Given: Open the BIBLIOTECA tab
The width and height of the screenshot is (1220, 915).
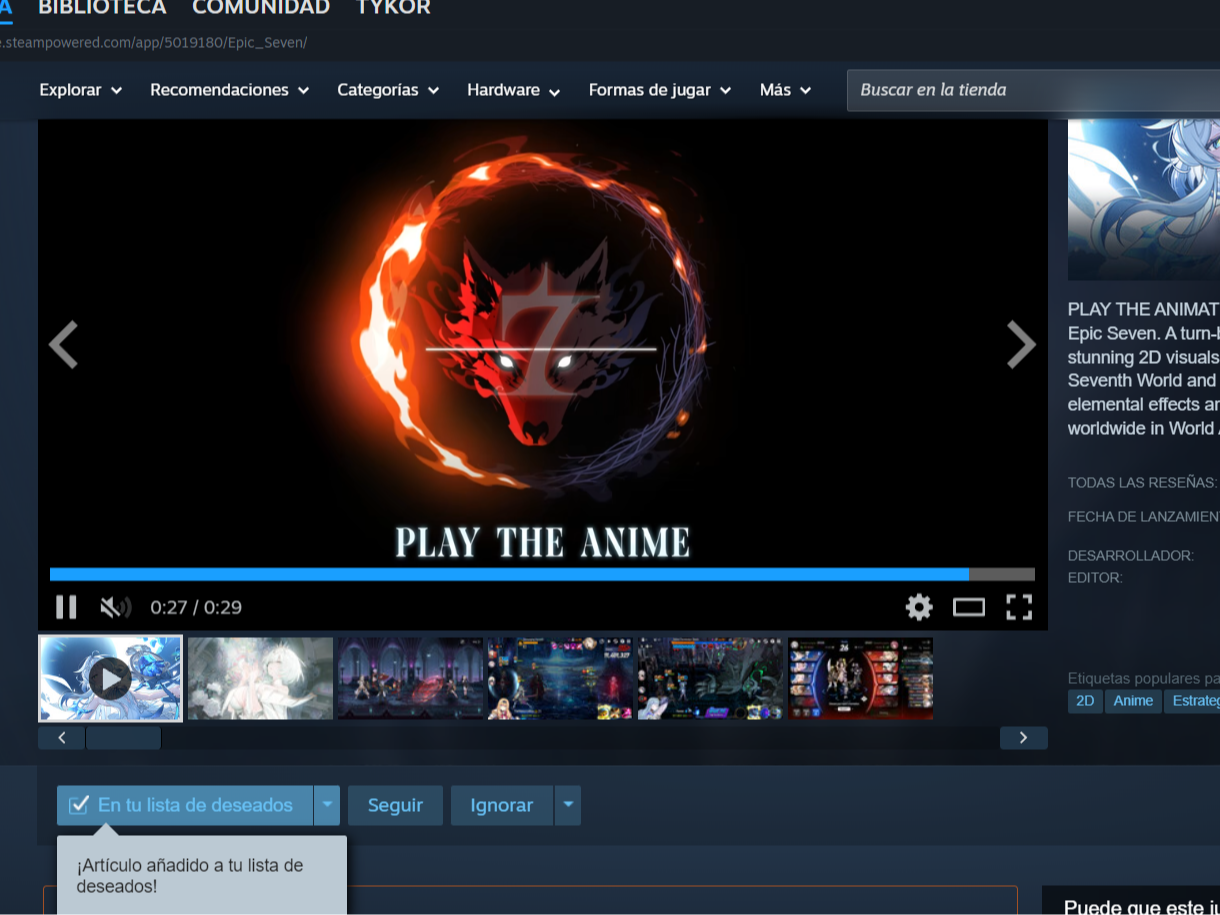Looking at the screenshot, I should [x=102, y=8].
